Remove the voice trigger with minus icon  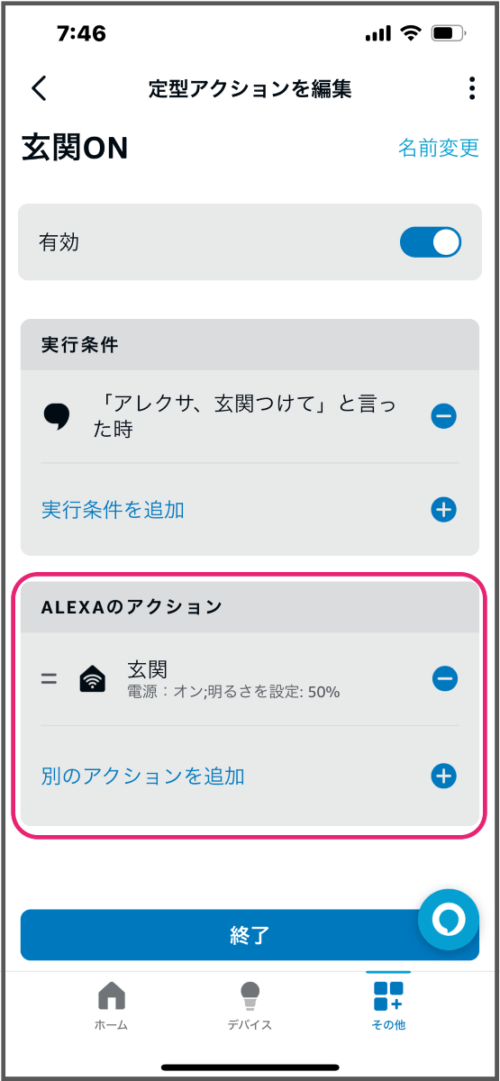(444, 416)
